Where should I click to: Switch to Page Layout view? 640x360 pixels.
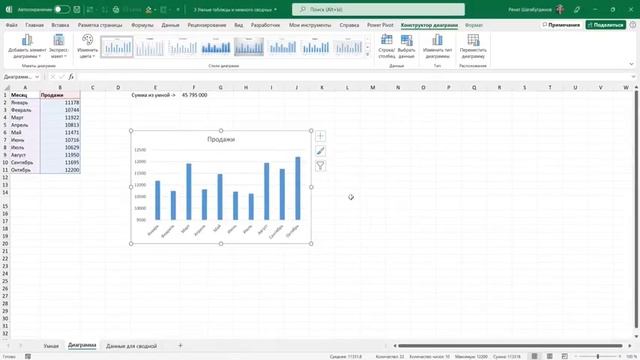pos(550,356)
